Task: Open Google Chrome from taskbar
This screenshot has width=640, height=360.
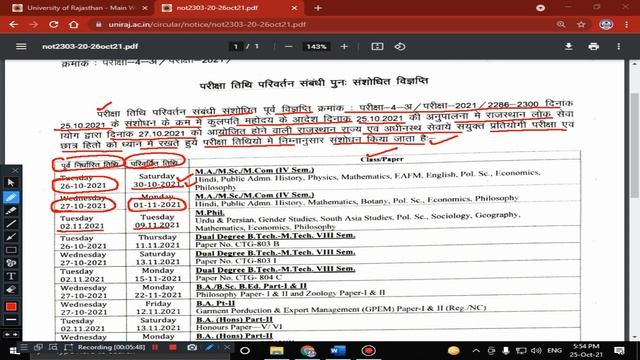Action: tap(308, 351)
